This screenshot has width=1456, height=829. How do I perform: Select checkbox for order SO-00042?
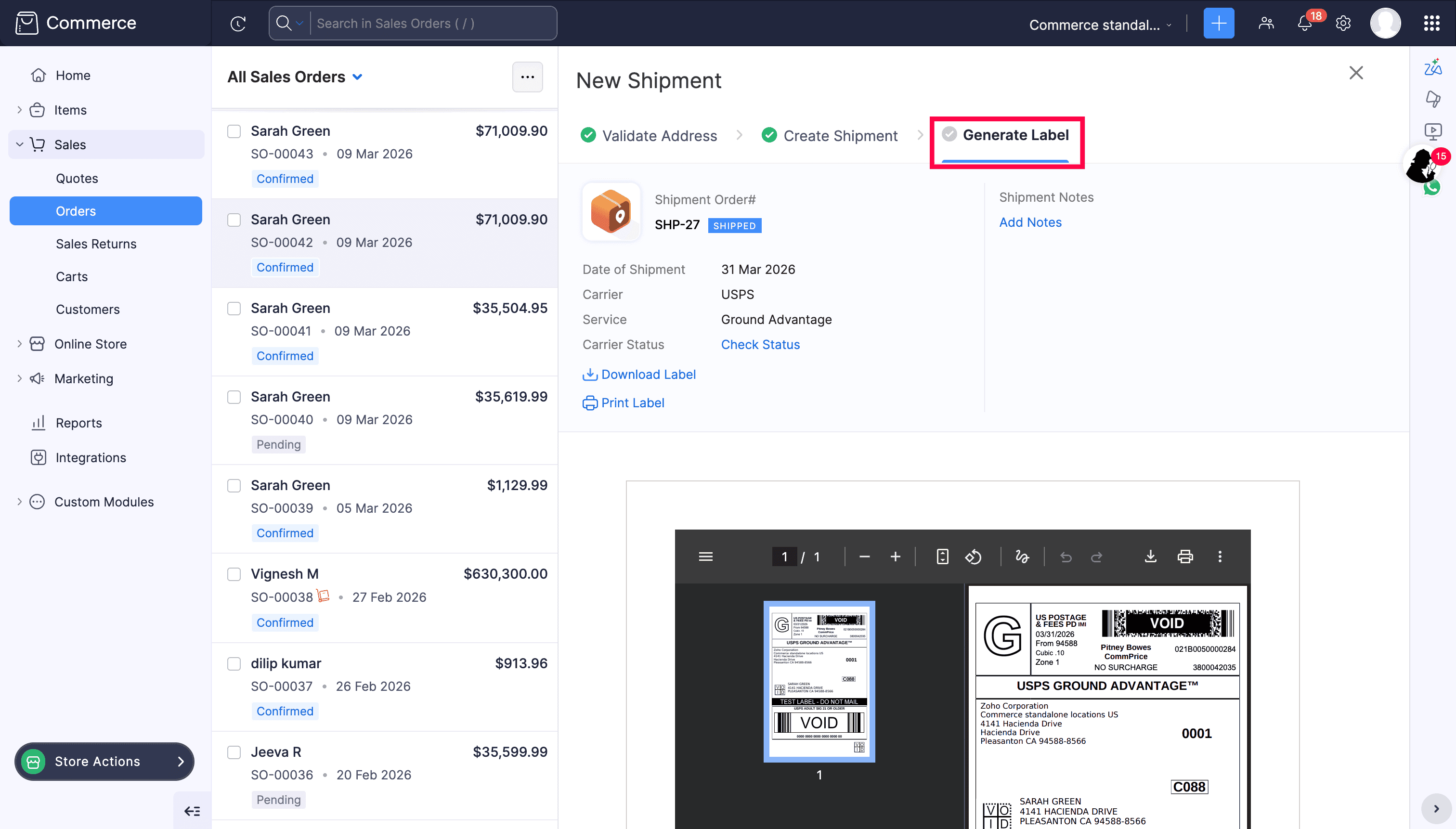234,220
